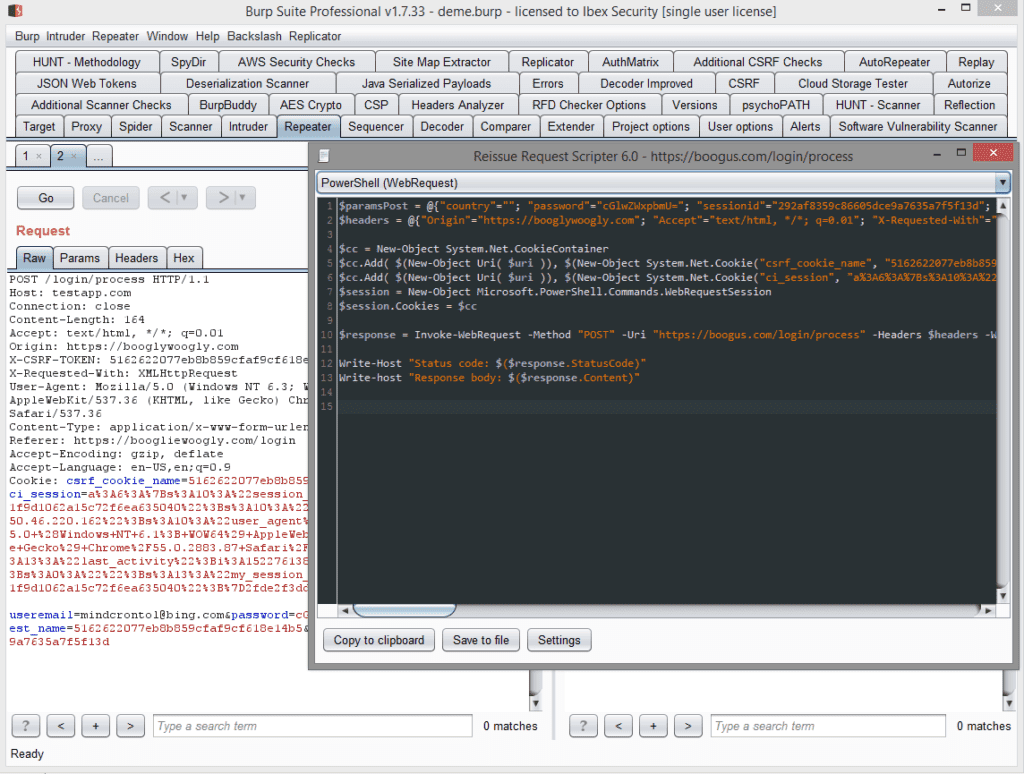1024x774 pixels.
Task: Open the Extender tab
Action: pyautogui.click(x=571, y=127)
